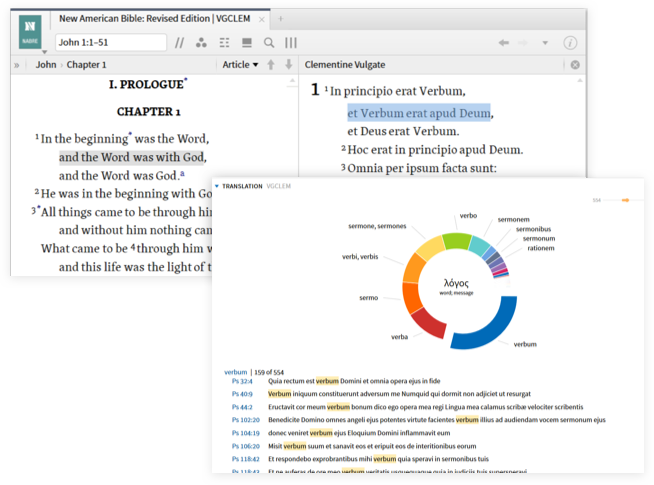
Task: Toggle the columns view icon
Action: (291, 43)
